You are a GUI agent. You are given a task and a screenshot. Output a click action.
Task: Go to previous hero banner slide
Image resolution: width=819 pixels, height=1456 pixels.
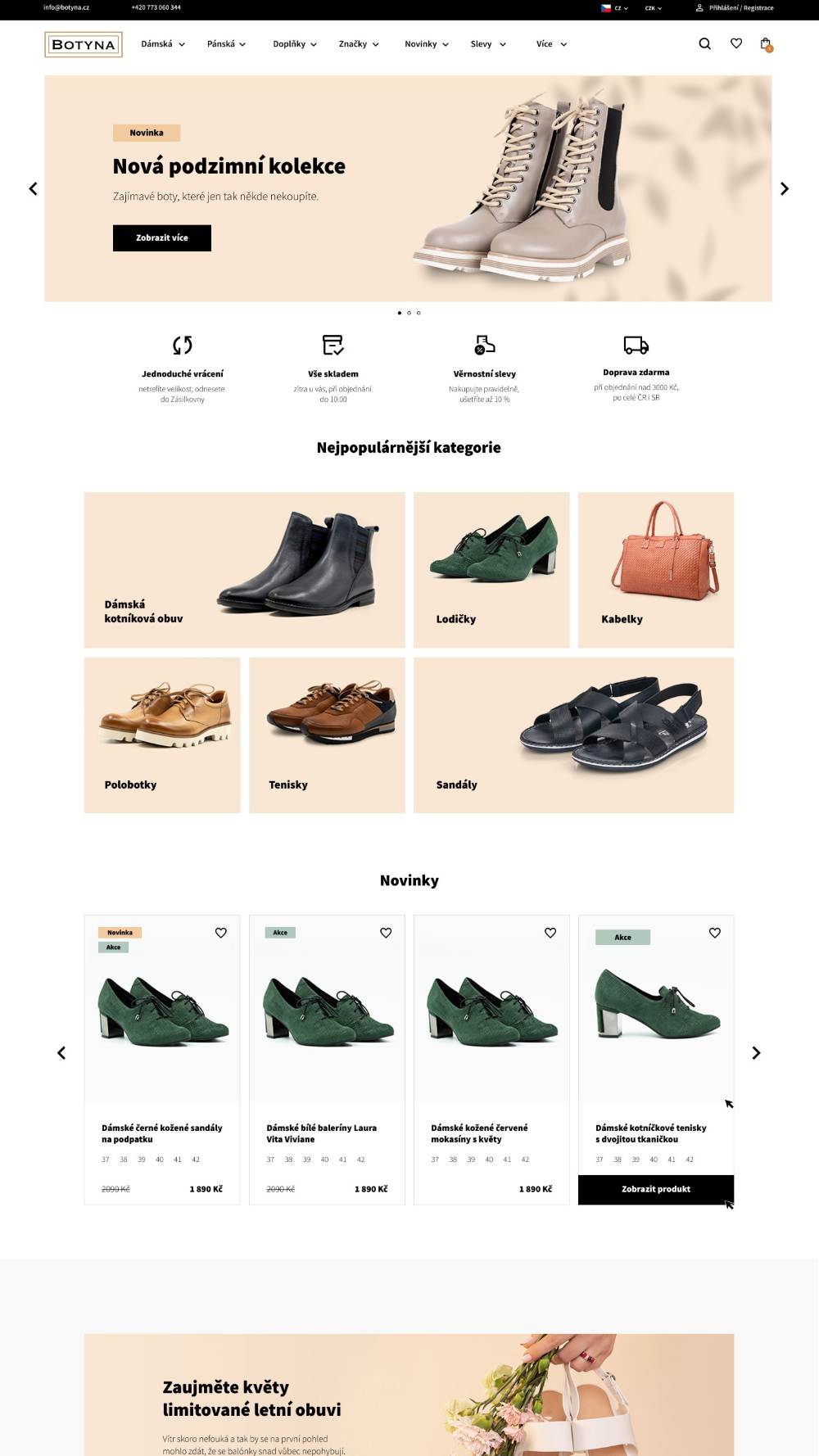(x=33, y=189)
